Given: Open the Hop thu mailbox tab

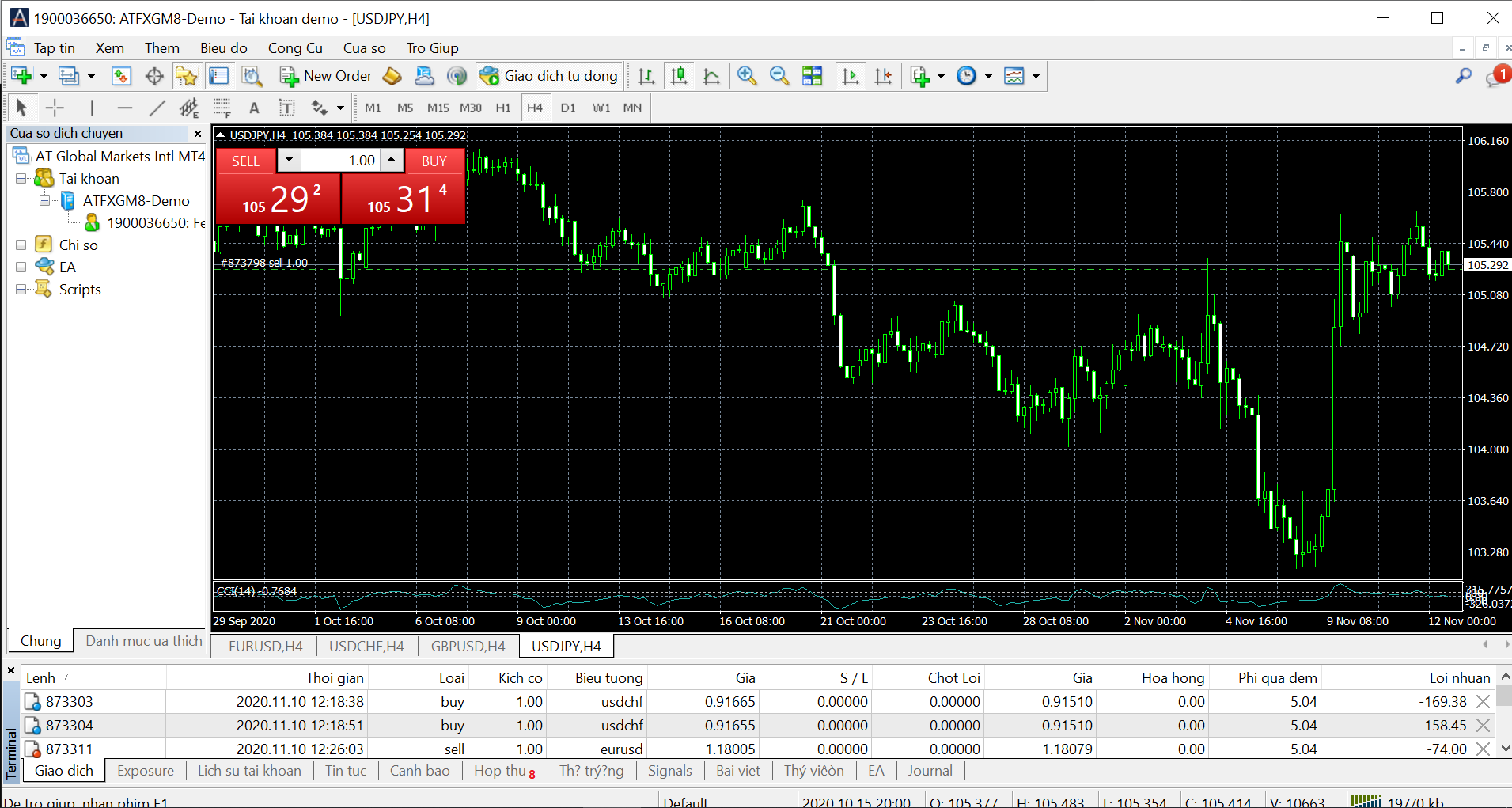Looking at the screenshot, I should (x=504, y=771).
